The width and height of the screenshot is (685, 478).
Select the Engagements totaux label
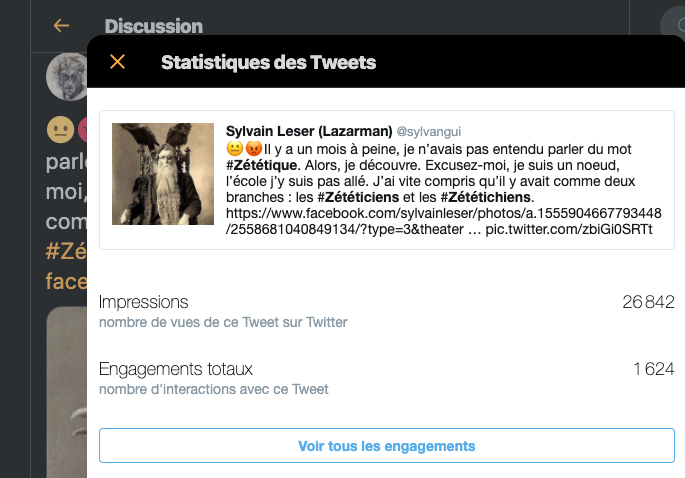(x=176, y=369)
